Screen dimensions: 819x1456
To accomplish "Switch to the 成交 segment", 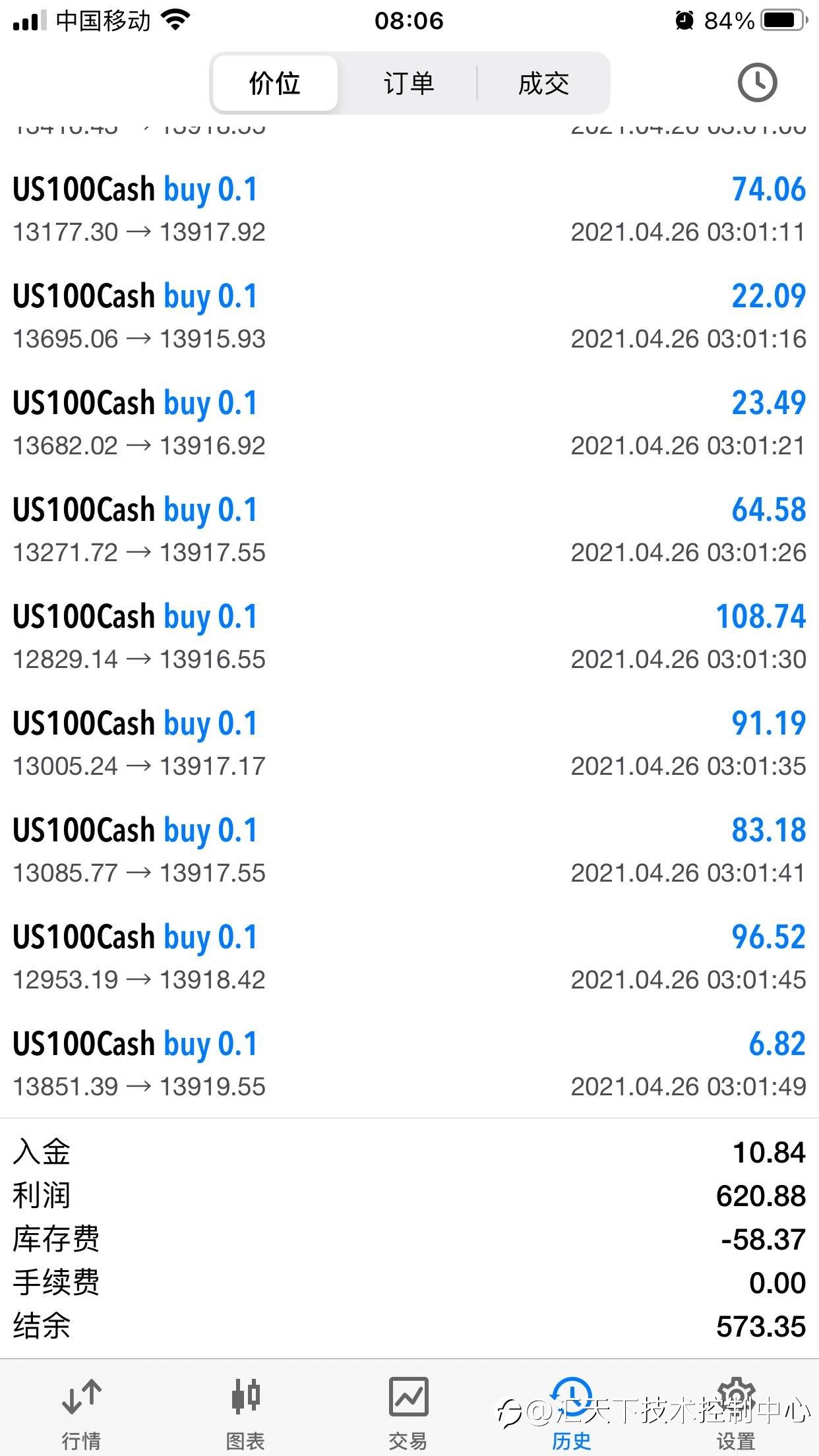I will (x=543, y=83).
